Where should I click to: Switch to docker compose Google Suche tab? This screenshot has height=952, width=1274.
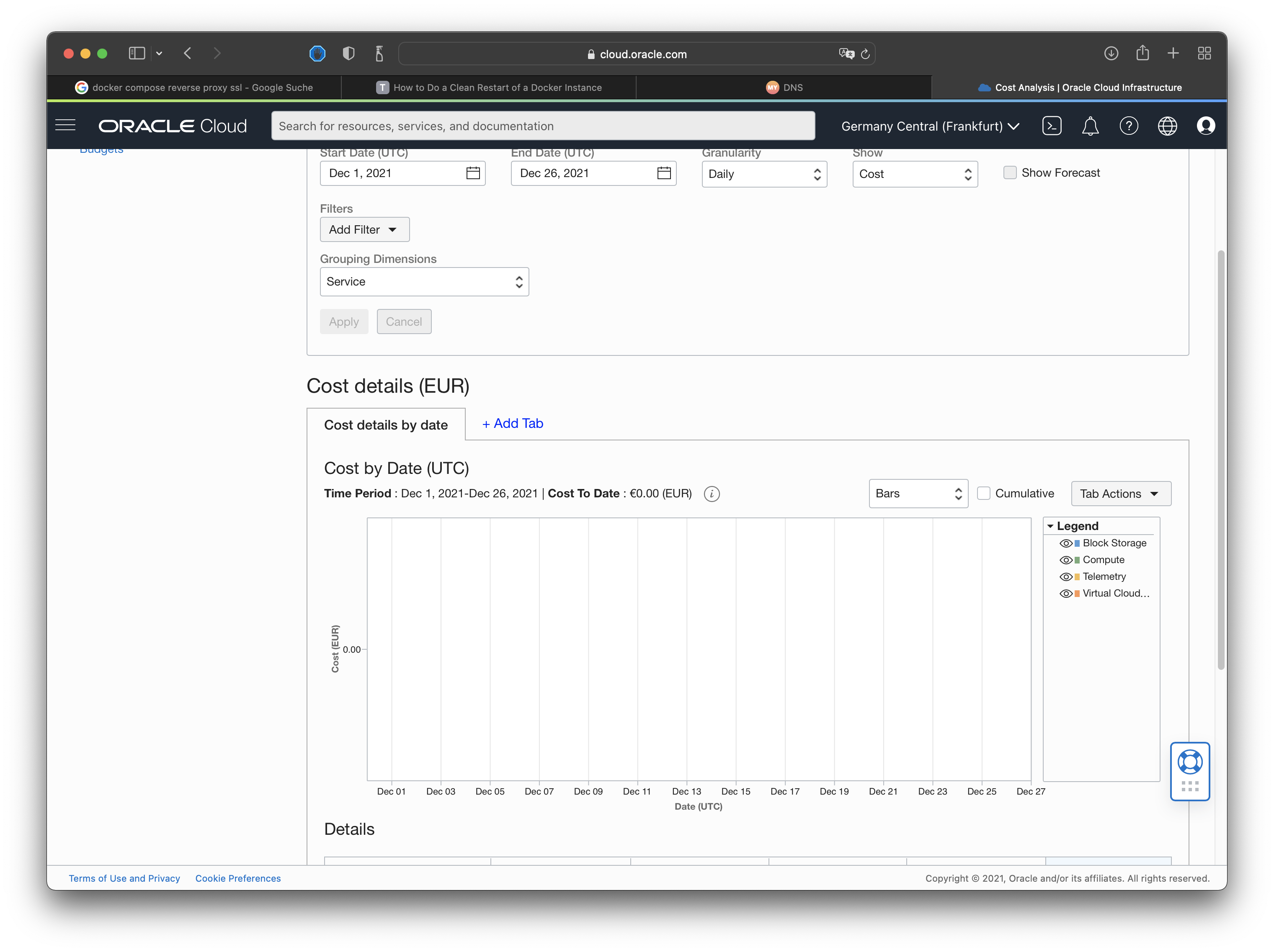click(x=194, y=87)
